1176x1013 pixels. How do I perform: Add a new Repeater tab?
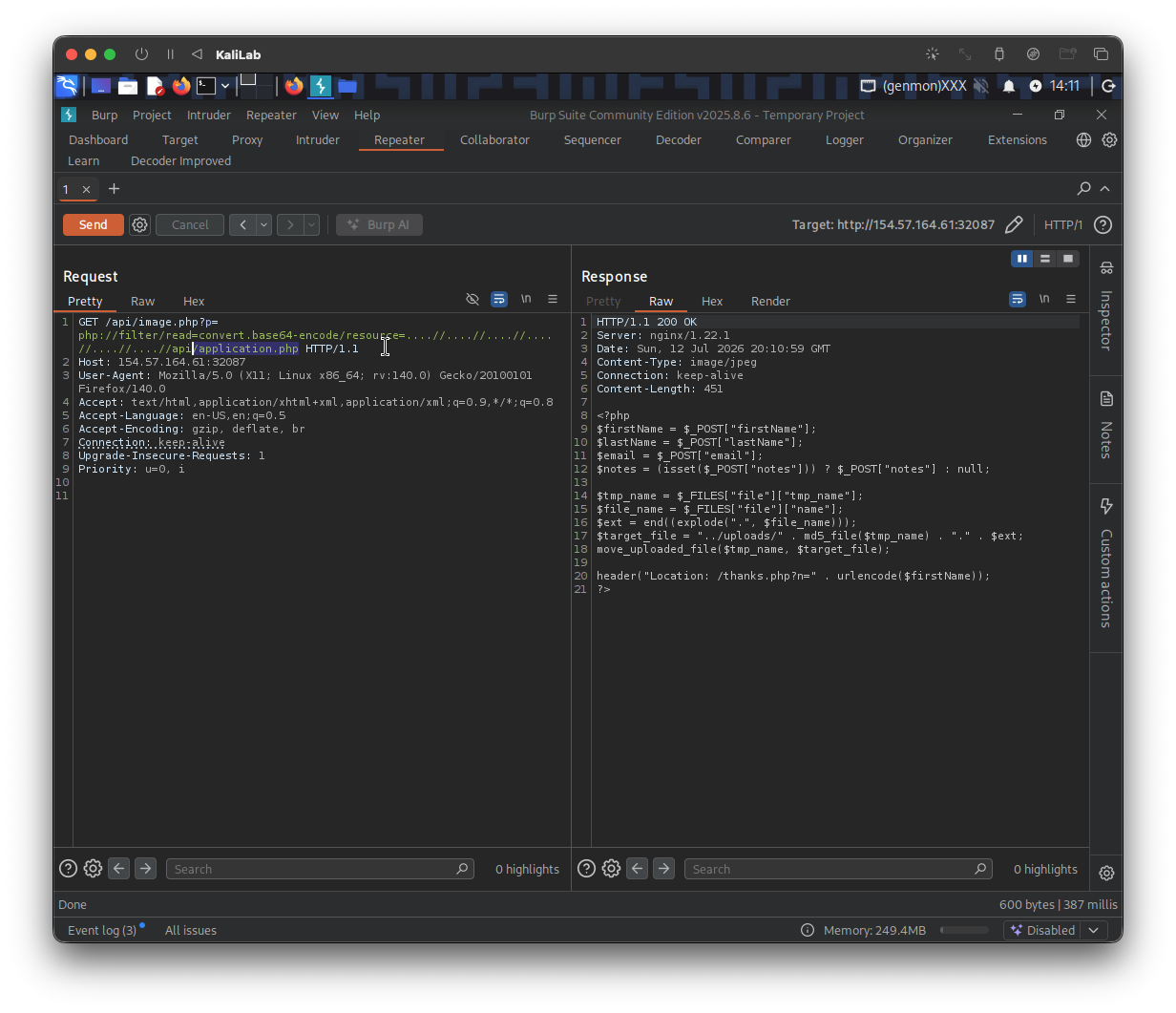pyautogui.click(x=114, y=188)
